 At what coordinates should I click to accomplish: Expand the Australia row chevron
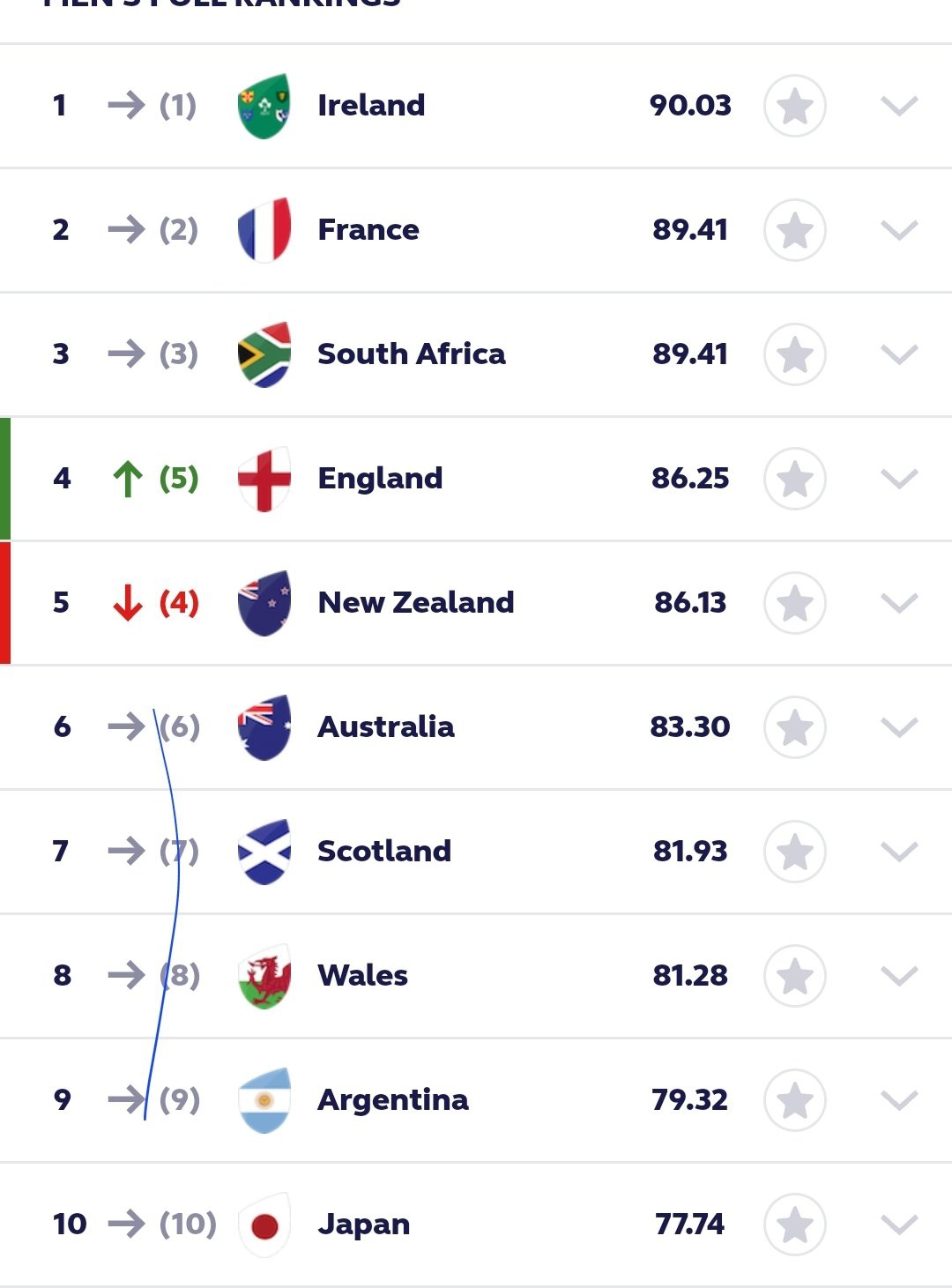point(899,727)
